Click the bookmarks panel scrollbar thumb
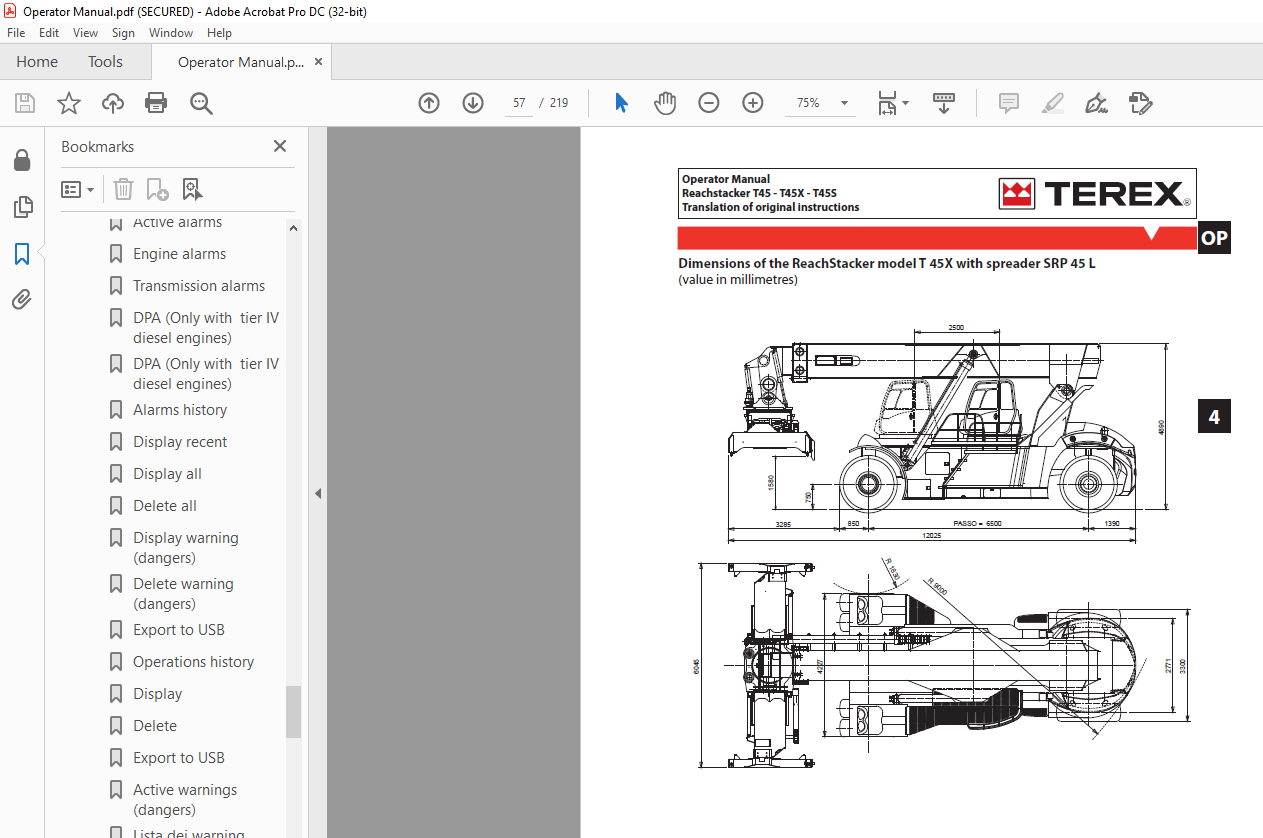The height and width of the screenshot is (838, 1263). coord(293,711)
